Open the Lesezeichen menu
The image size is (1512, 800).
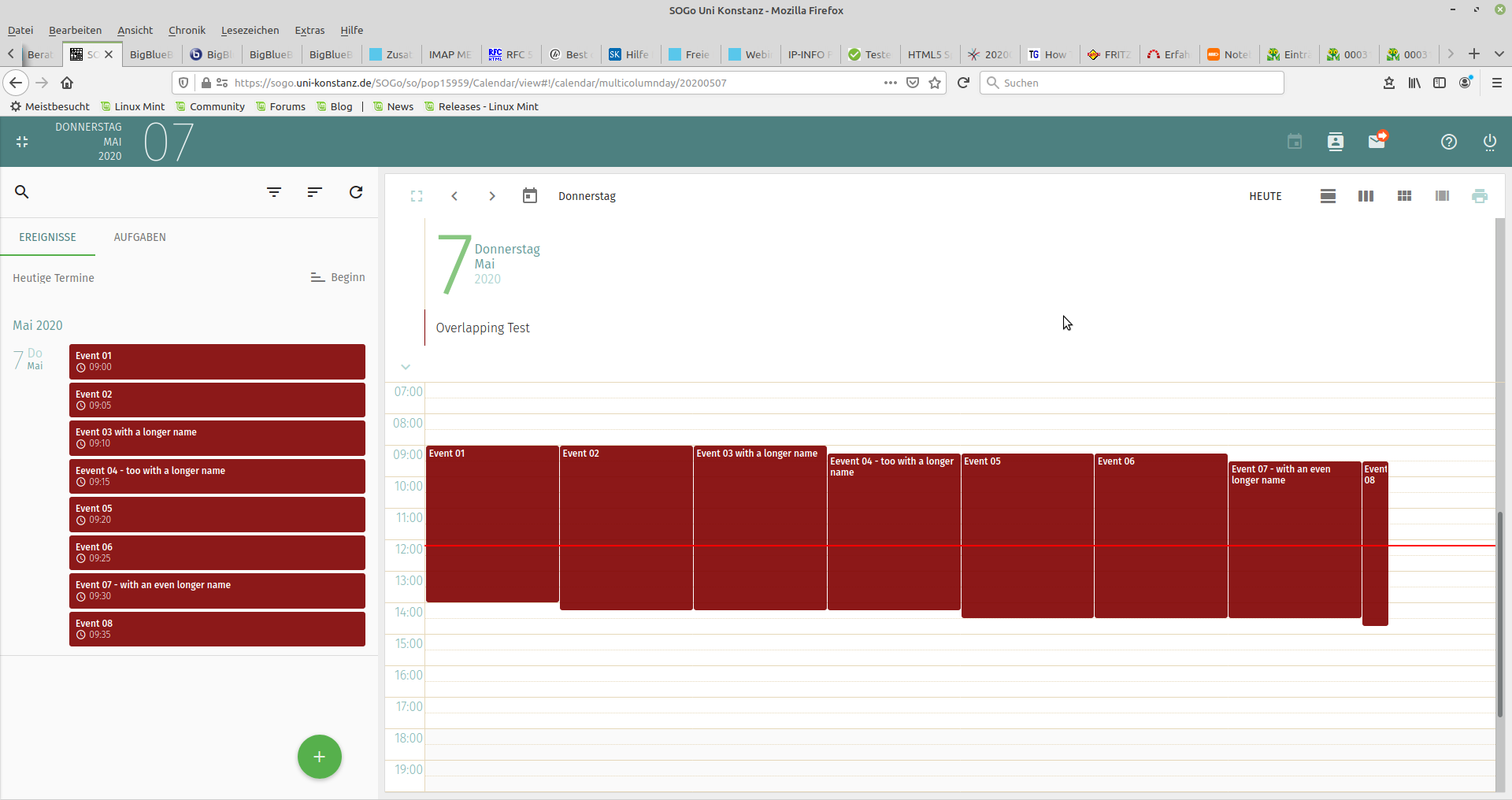pyautogui.click(x=250, y=30)
